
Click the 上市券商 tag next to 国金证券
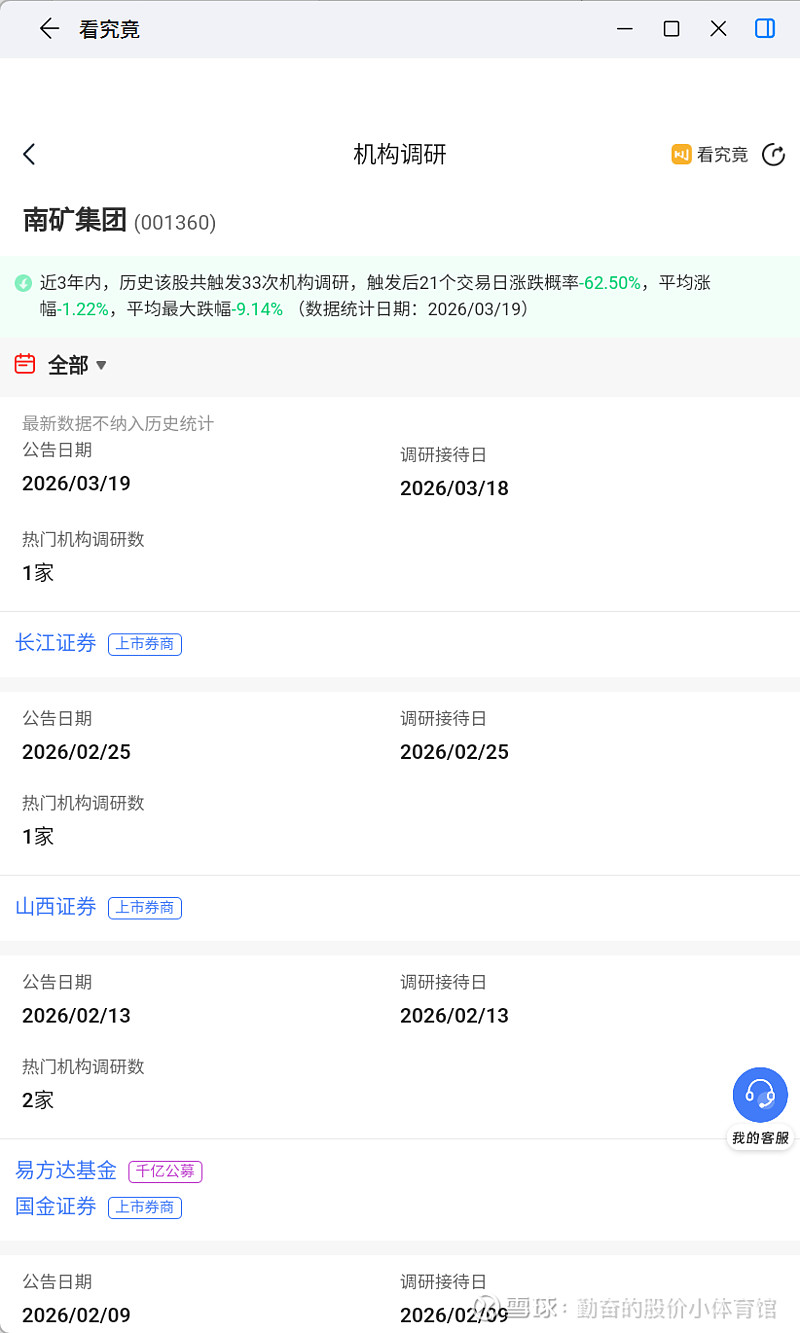pyautogui.click(x=145, y=1207)
